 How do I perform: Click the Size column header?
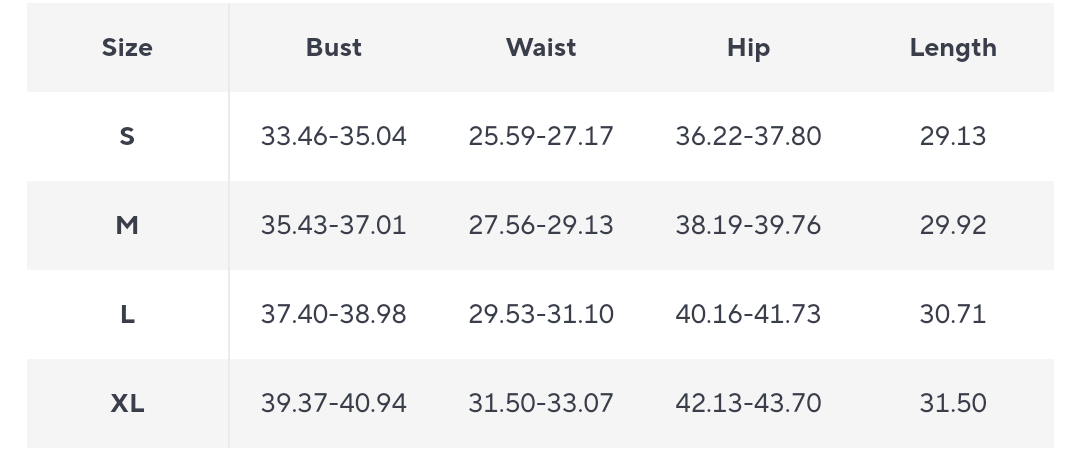[127, 48]
